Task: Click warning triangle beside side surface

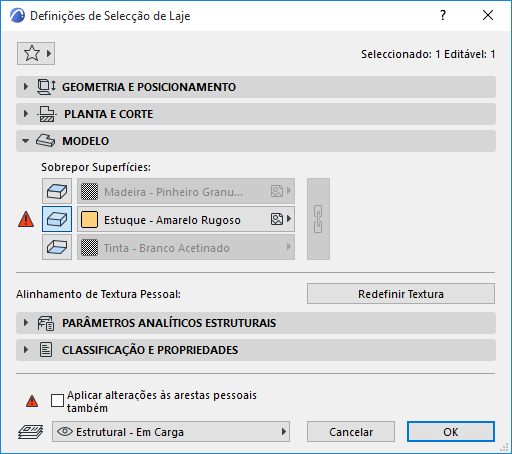Action: coord(26,219)
